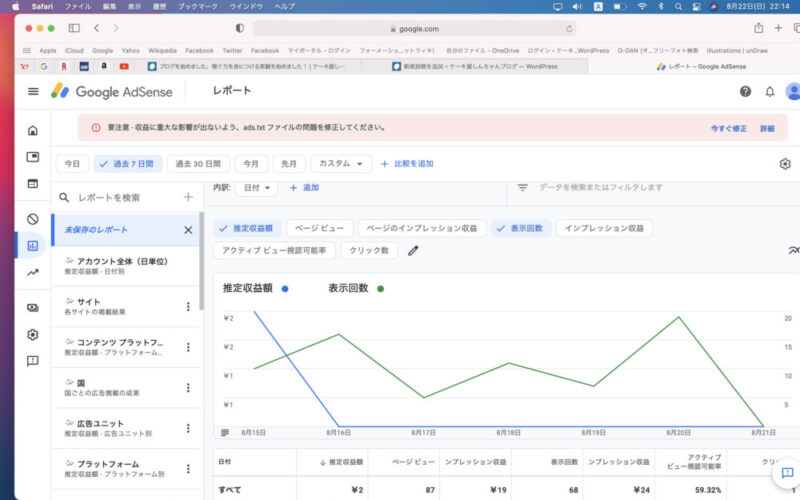Image resolution: width=800 pixels, height=500 pixels.
Task: Click the 比較を追加 button
Action: pos(407,163)
